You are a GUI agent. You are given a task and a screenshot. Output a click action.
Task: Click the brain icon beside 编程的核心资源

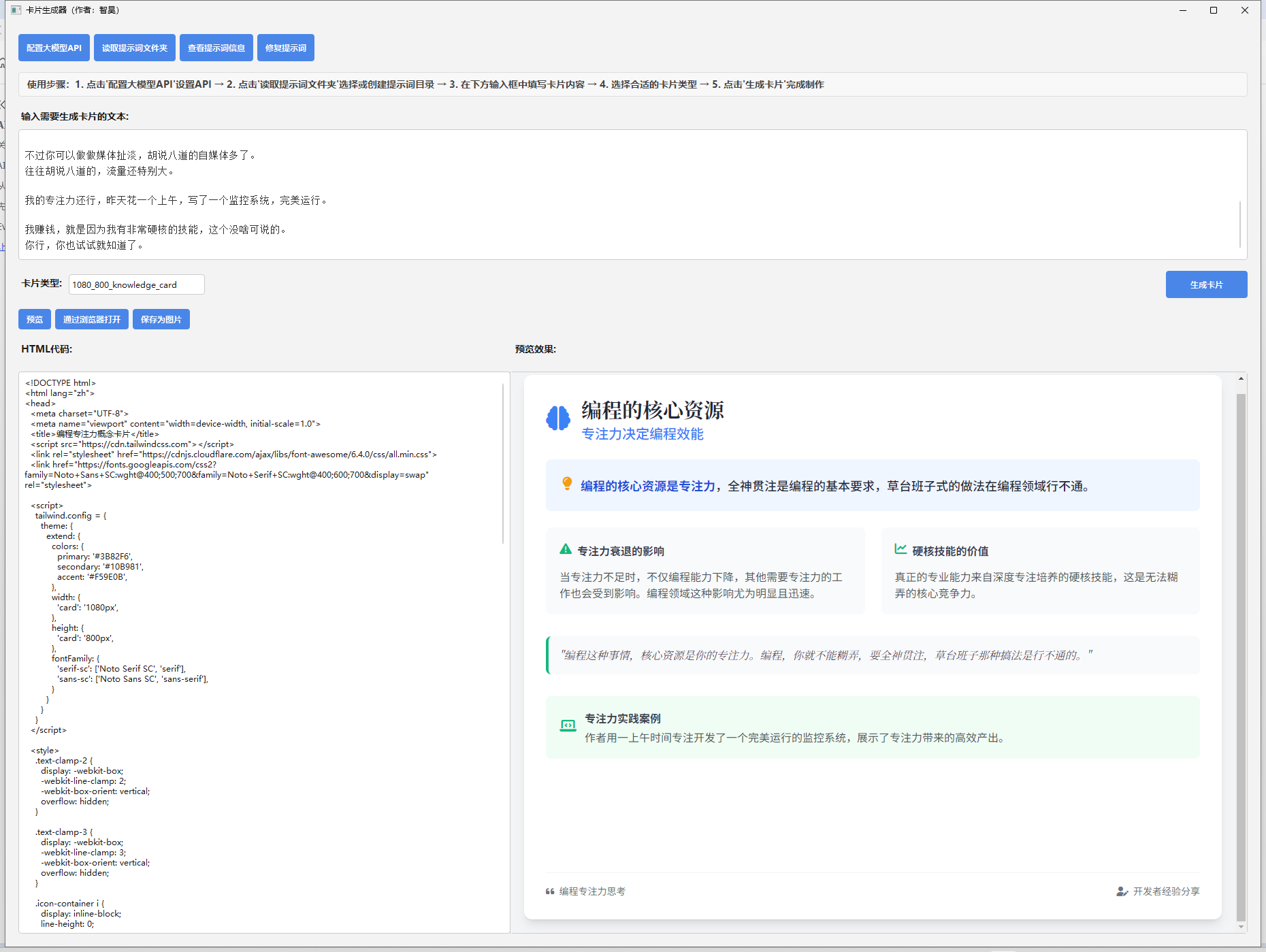(558, 418)
